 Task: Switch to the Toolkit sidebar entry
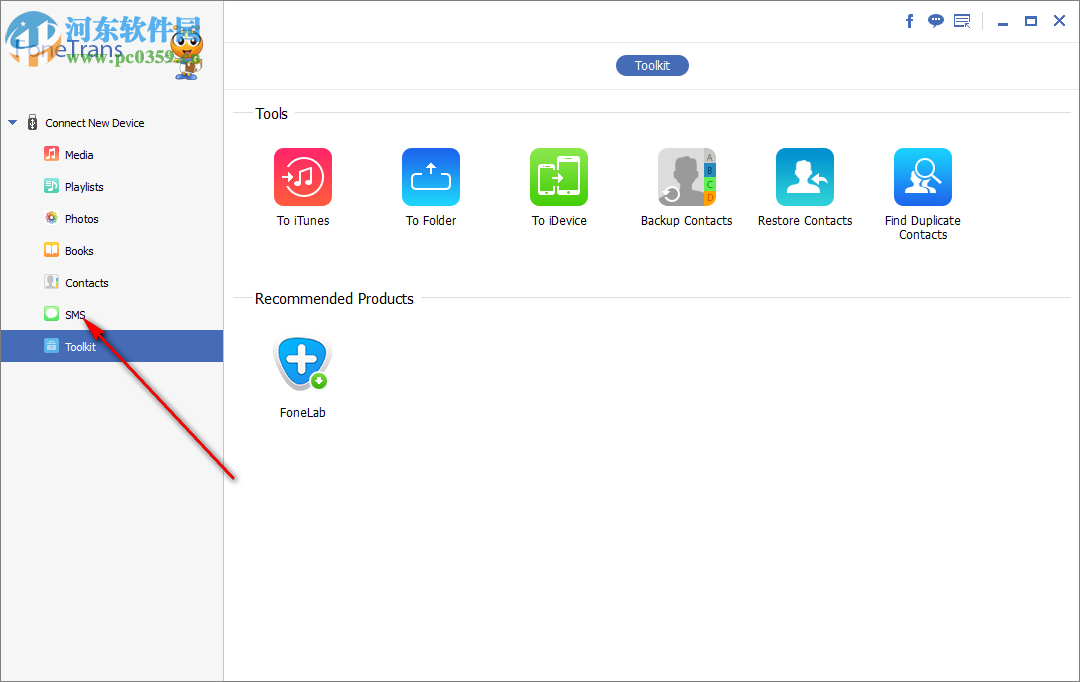(81, 346)
